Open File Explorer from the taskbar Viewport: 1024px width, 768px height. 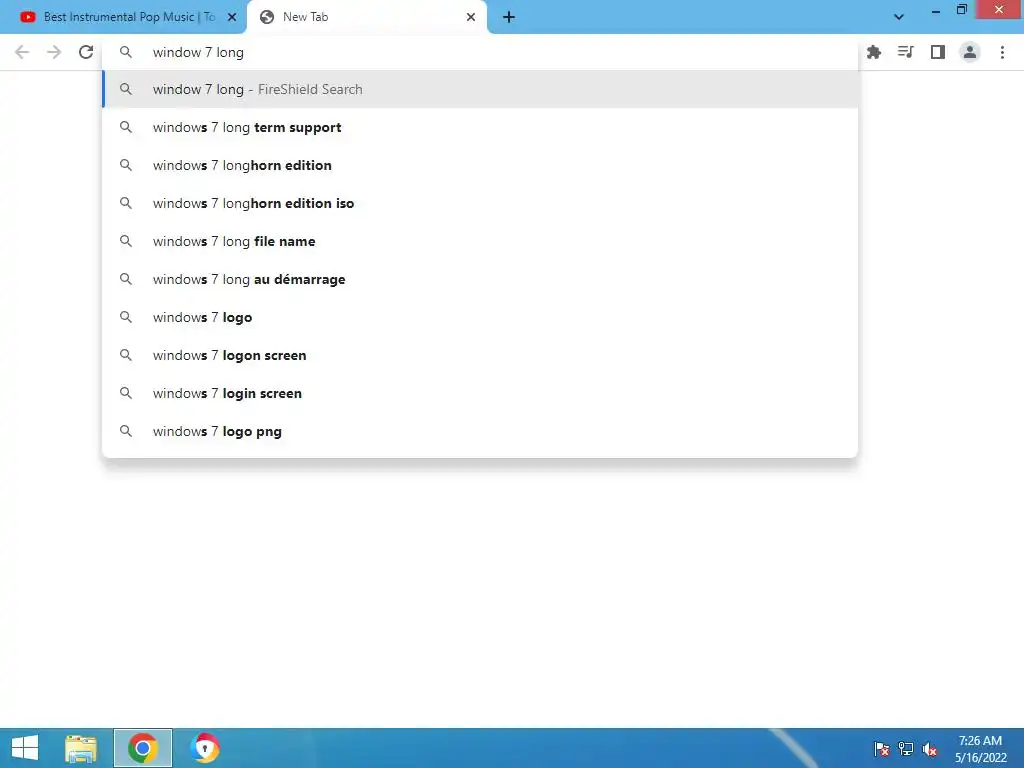point(81,748)
